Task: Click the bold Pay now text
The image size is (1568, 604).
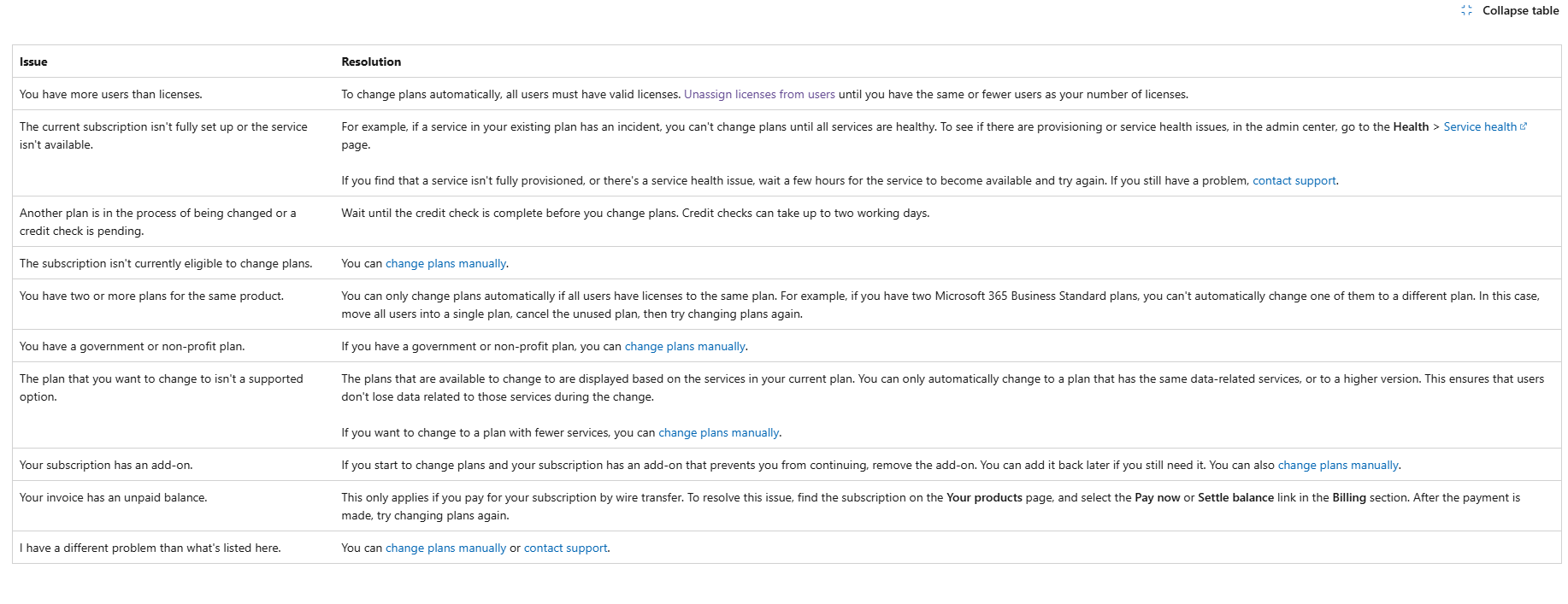Action: click(1157, 497)
